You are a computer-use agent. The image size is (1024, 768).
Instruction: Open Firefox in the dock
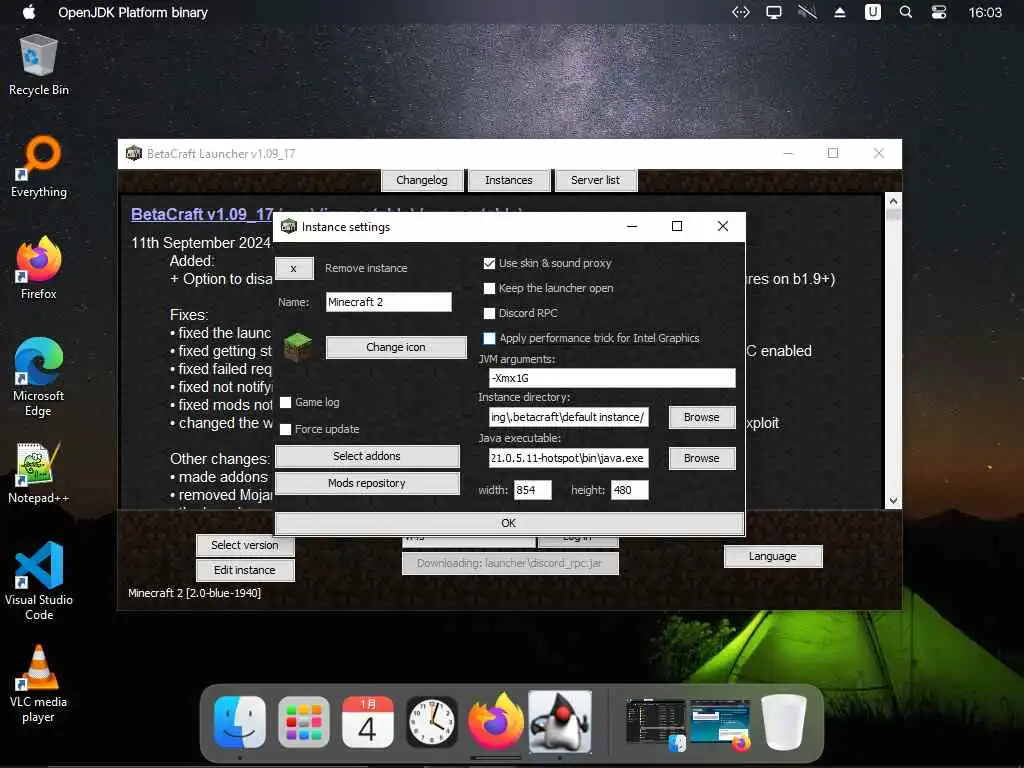coord(496,722)
